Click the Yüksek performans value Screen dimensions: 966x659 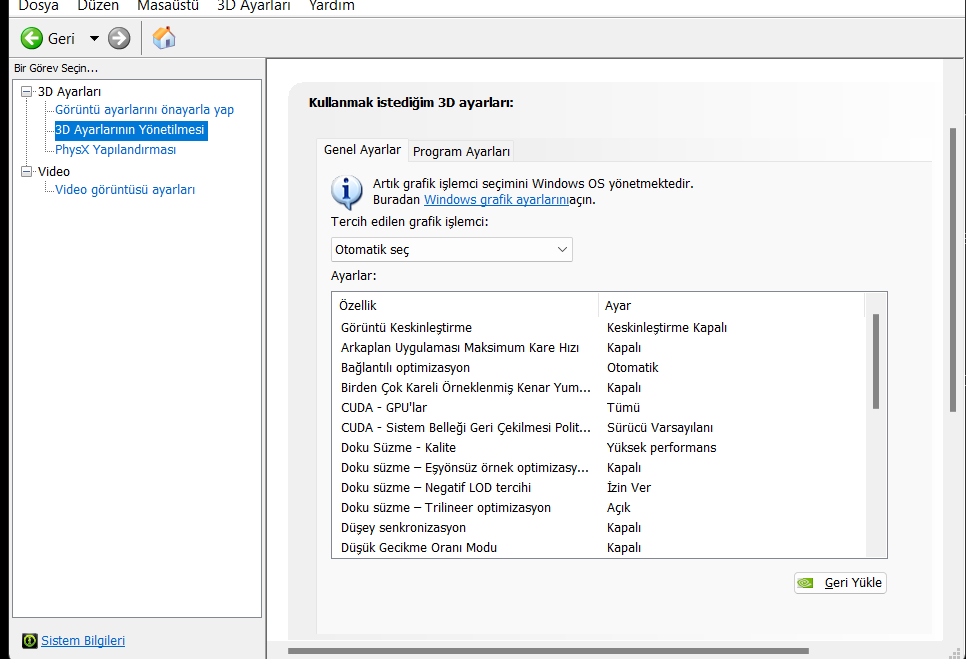click(661, 448)
